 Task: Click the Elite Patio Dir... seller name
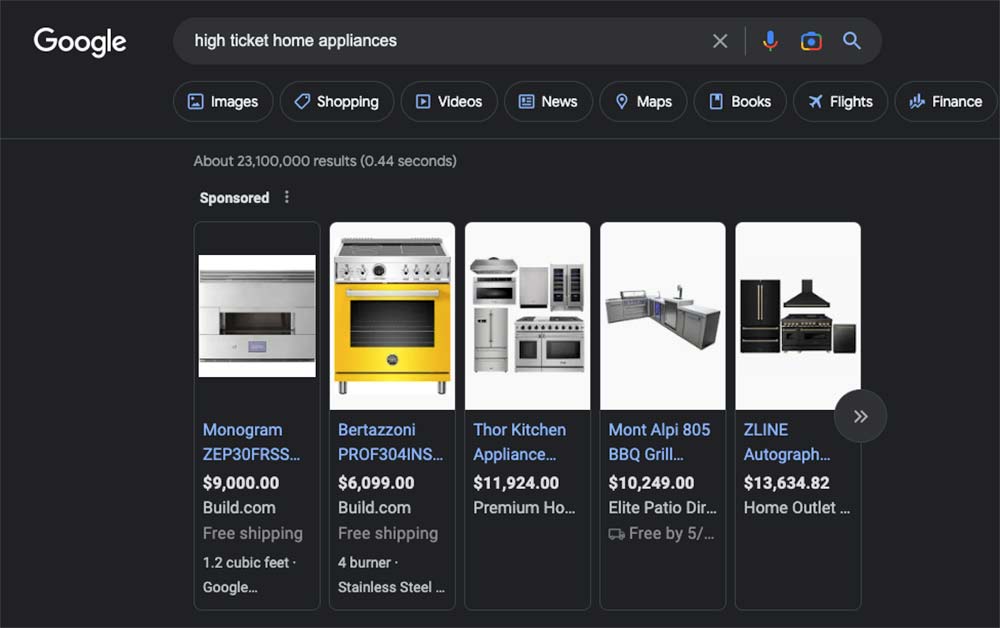pos(663,508)
